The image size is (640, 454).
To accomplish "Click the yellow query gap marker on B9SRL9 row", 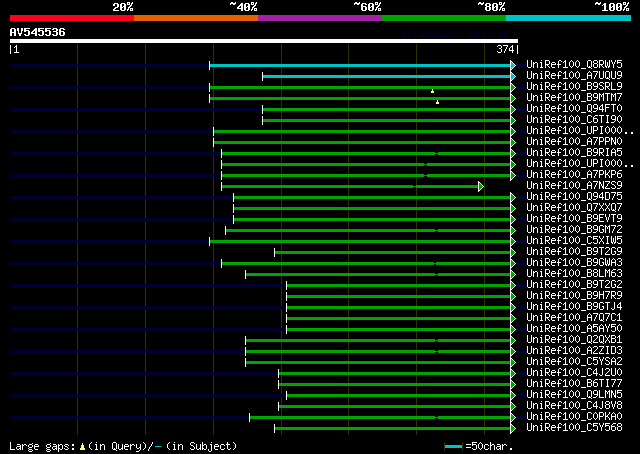I will [x=432, y=91].
